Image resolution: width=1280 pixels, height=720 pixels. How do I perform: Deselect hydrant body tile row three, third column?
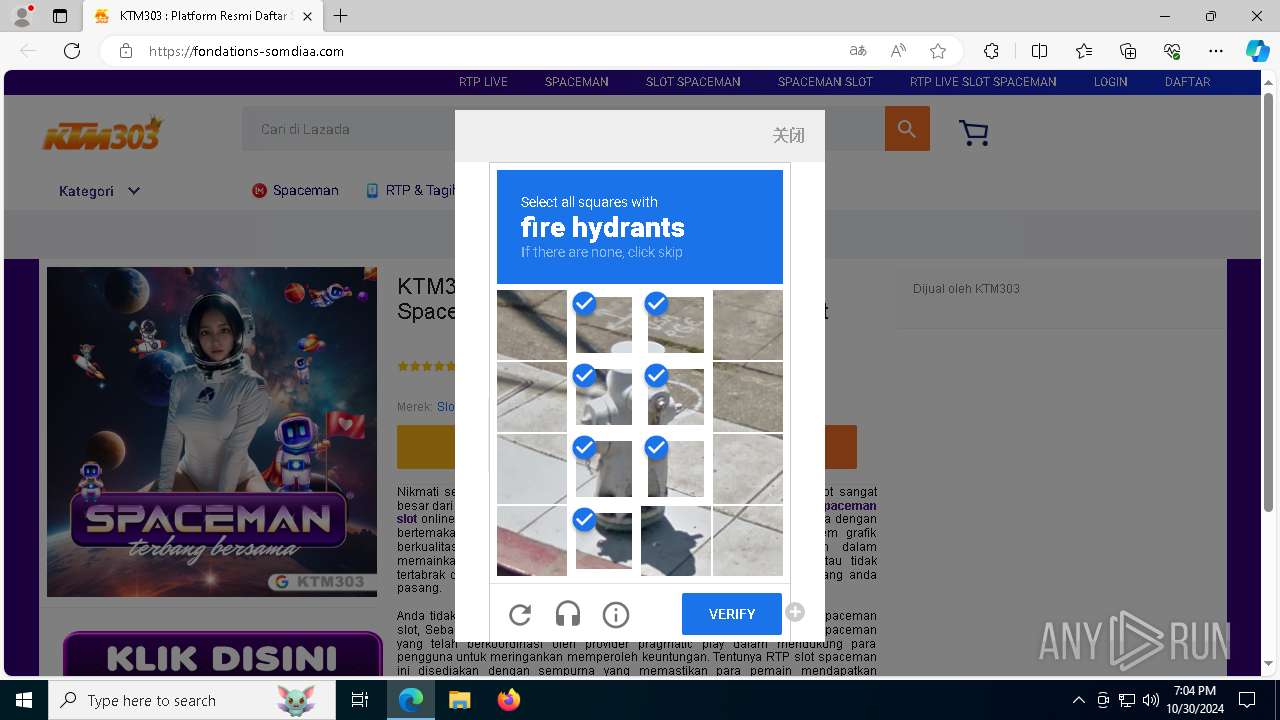[676, 469]
